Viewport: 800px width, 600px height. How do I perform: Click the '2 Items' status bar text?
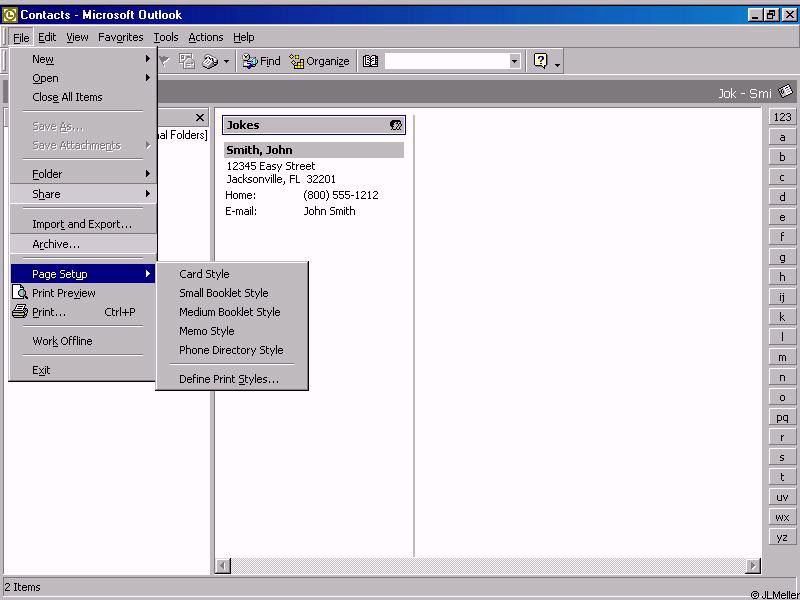click(x=22, y=587)
